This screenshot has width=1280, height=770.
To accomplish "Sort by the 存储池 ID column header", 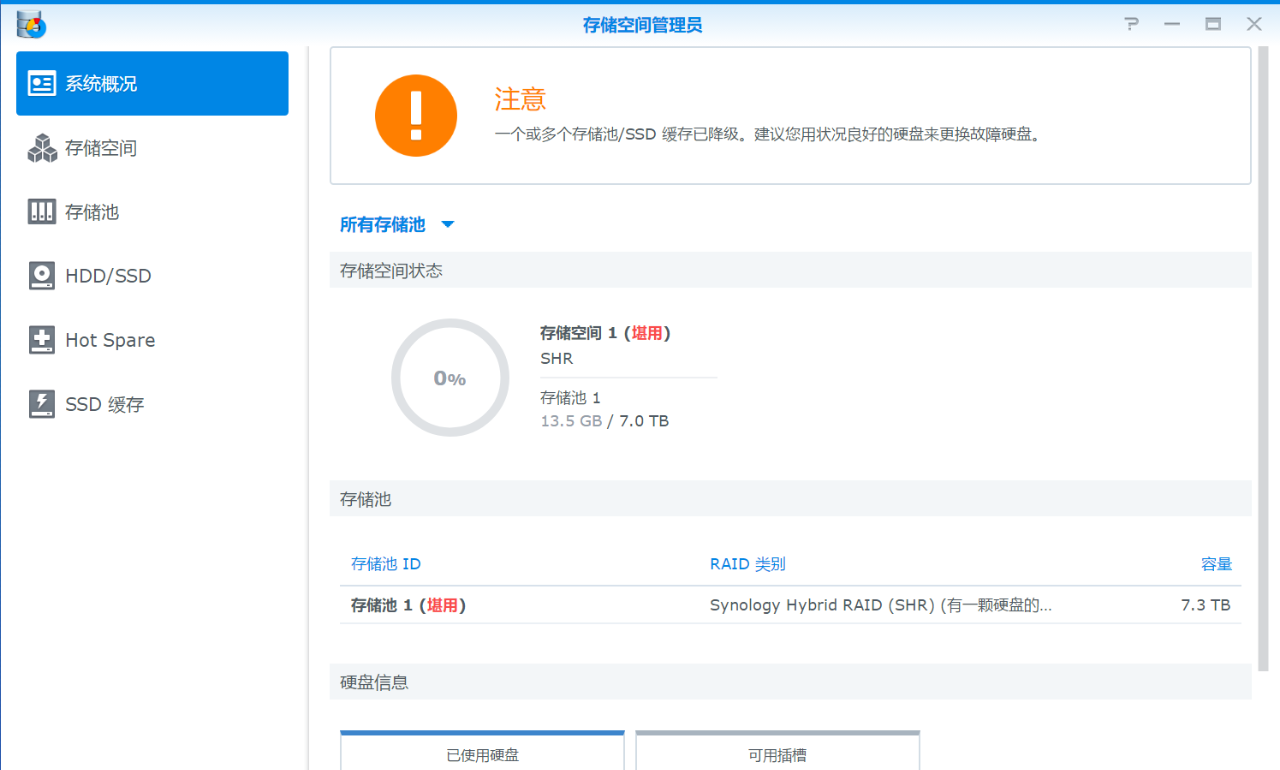I will click(386, 564).
